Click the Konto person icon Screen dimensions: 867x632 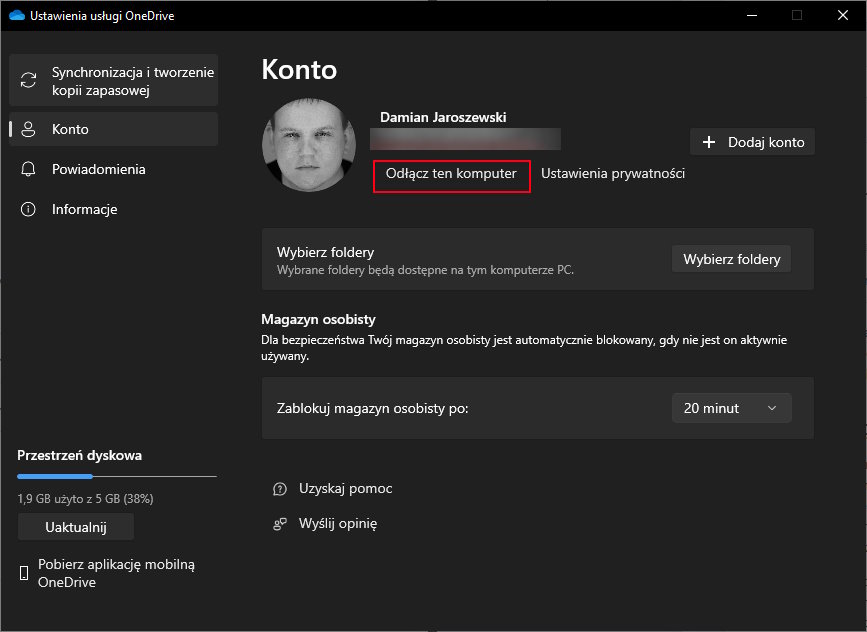click(x=29, y=129)
